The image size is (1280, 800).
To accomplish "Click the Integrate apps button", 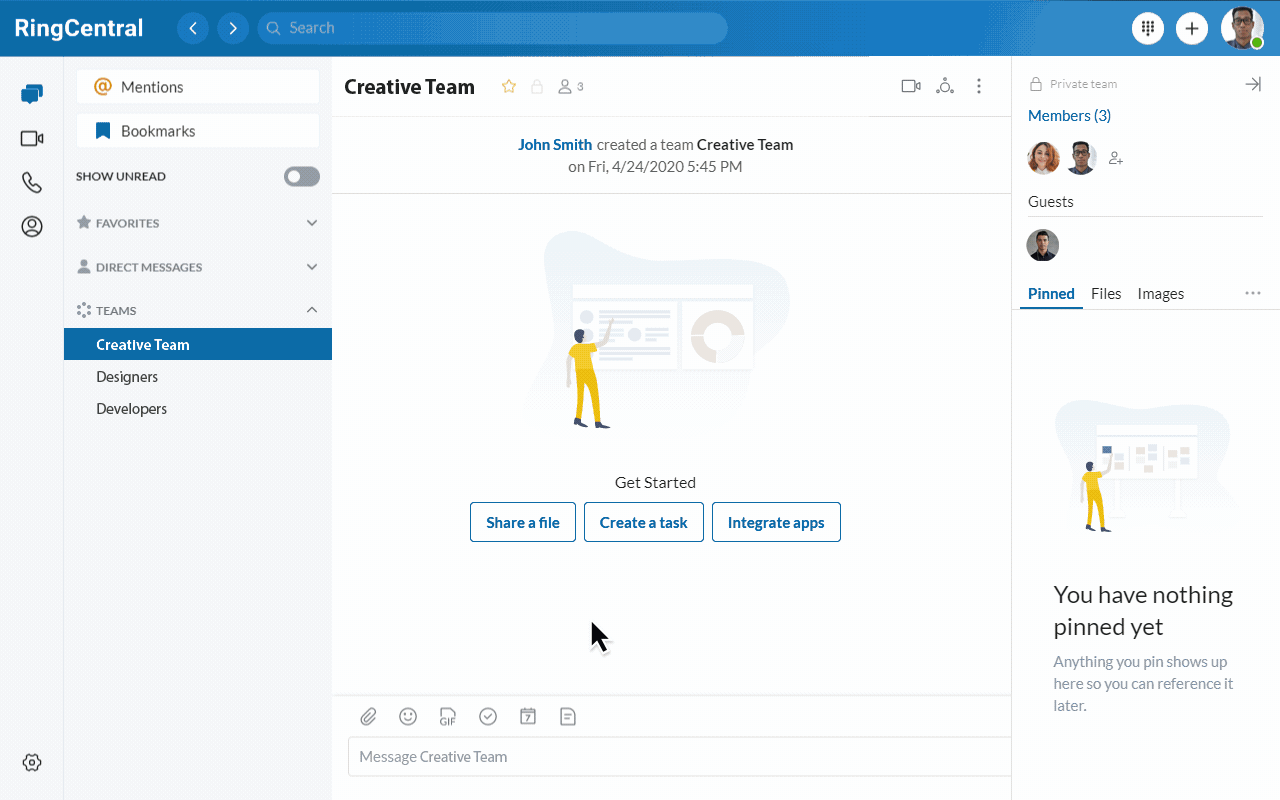I will point(776,522).
